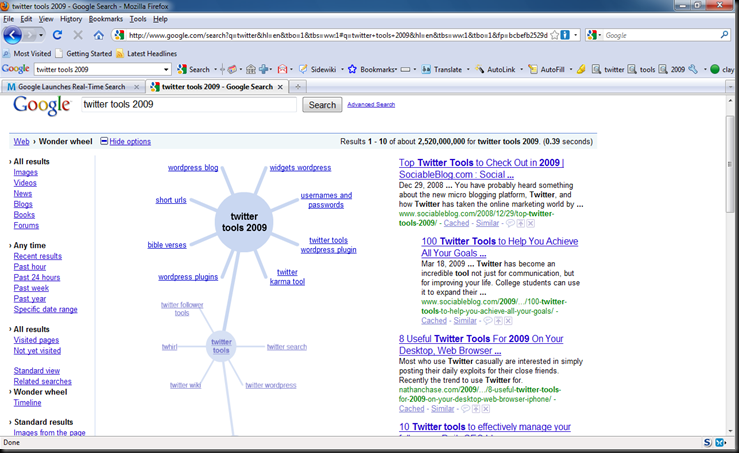
Task: Close the 'twitter tools 2009' tab
Action: [x=280, y=87]
